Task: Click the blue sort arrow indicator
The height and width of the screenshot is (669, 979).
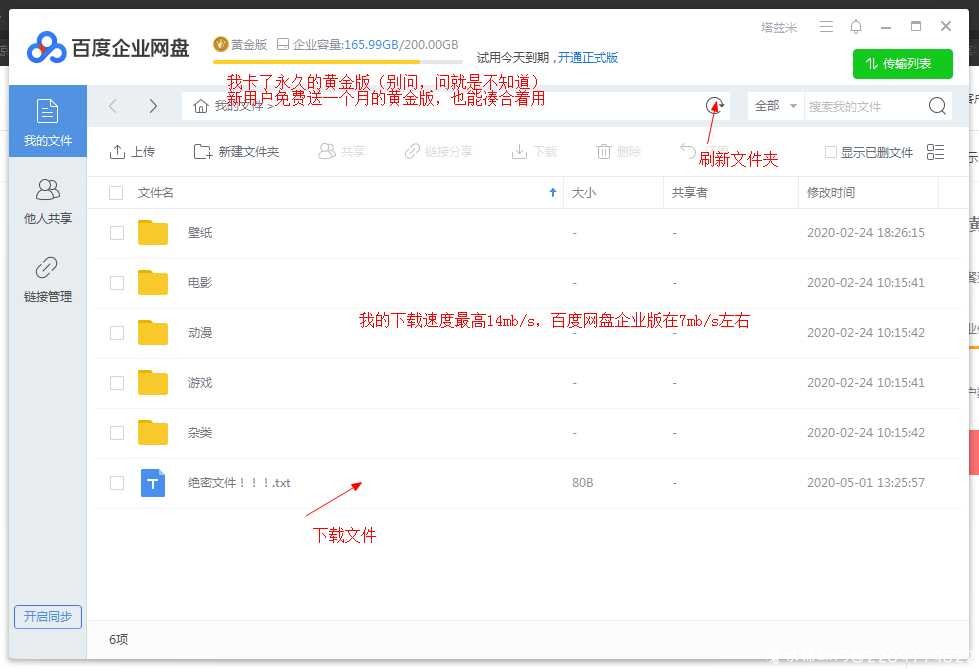Action: pos(553,192)
